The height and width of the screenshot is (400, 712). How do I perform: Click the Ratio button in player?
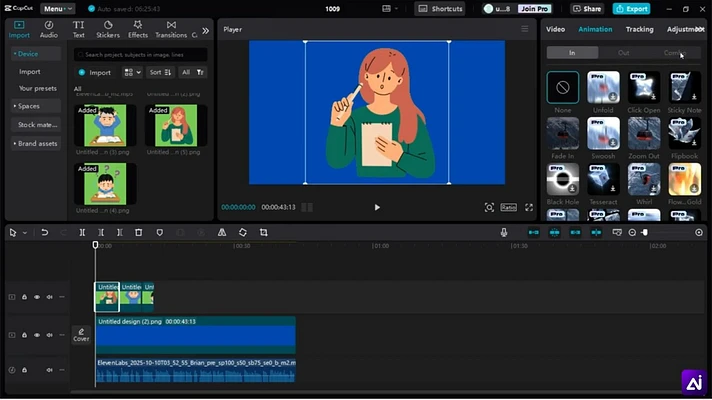tap(509, 207)
